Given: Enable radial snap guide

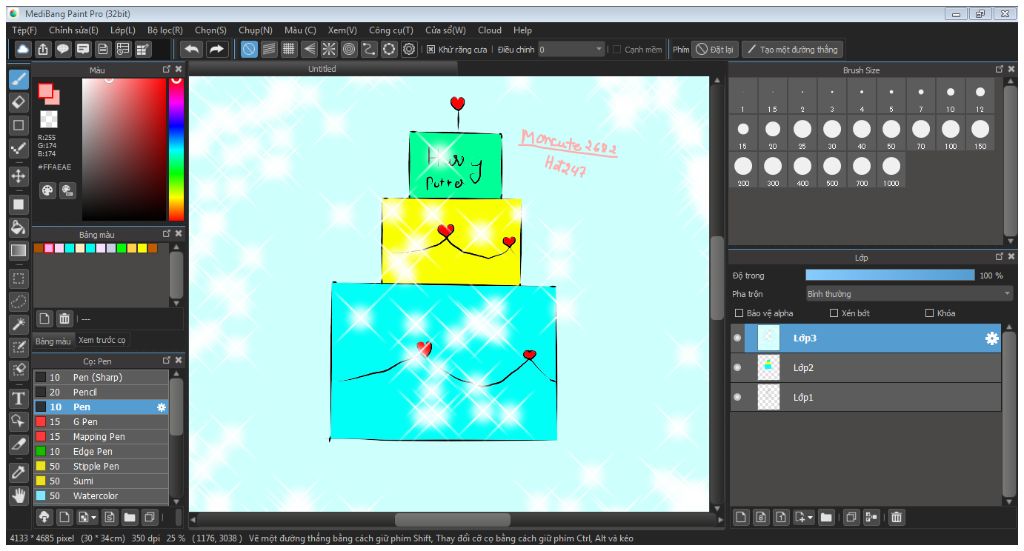Looking at the screenshot, I should coord(329,50).
